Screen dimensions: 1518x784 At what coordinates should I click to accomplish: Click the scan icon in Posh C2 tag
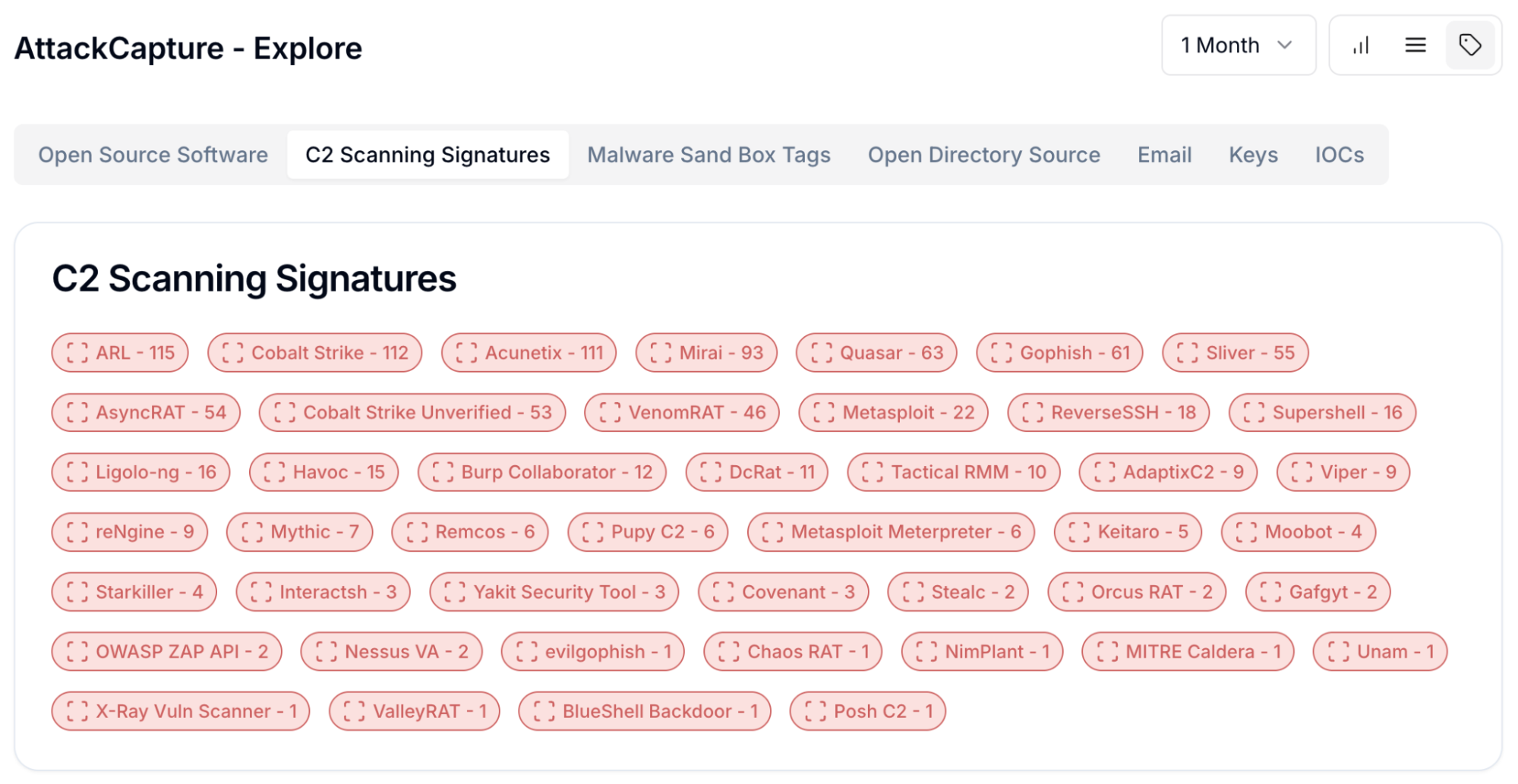point(816,712)
